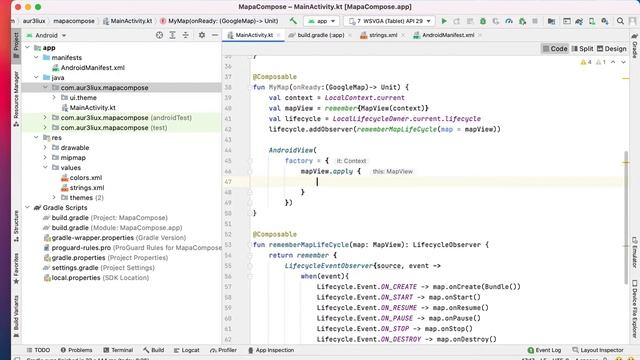
Task: Collapse the app module tree node
Action: (x=27, y=48)
